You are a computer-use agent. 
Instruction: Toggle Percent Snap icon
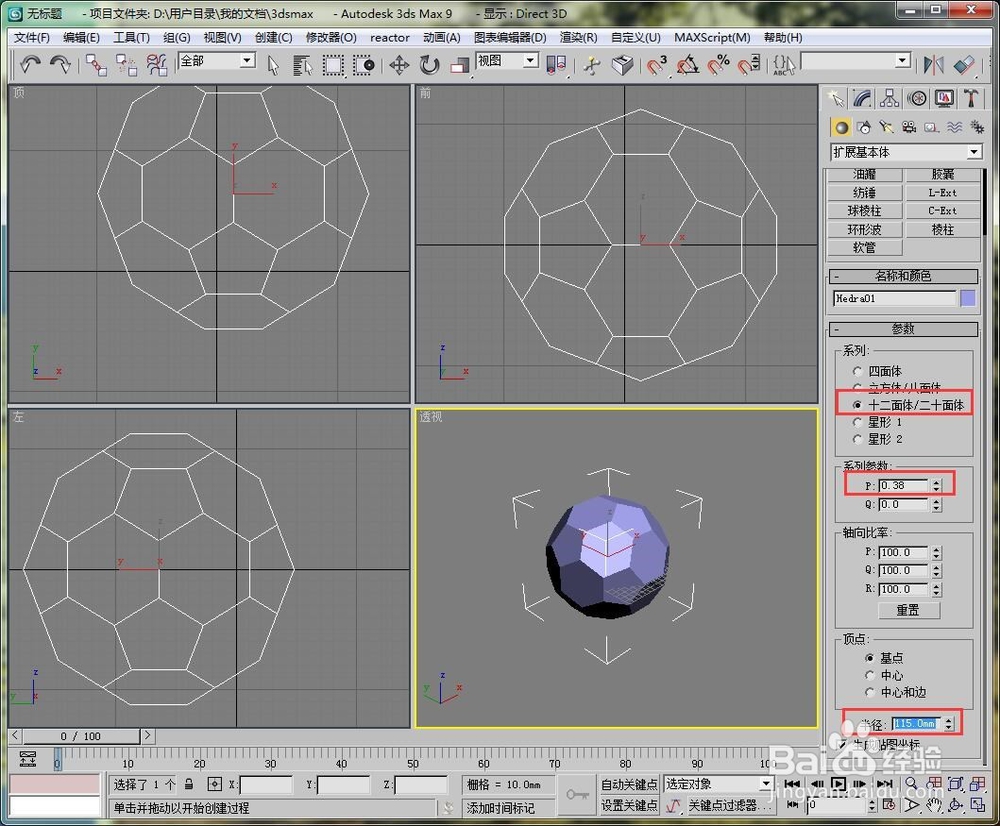tap(718, 65)
